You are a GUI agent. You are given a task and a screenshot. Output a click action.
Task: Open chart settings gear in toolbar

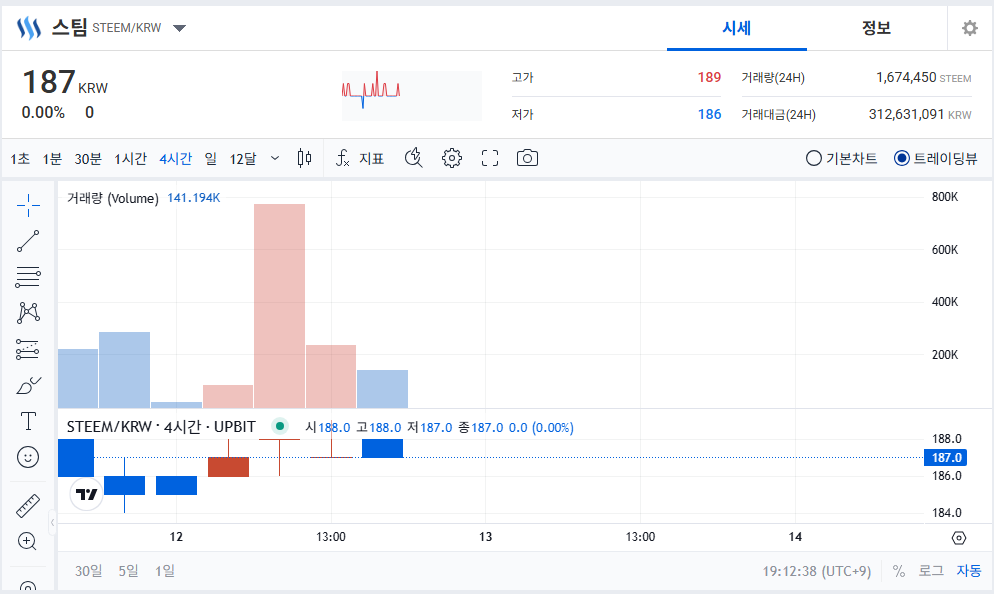pos(451,158)
